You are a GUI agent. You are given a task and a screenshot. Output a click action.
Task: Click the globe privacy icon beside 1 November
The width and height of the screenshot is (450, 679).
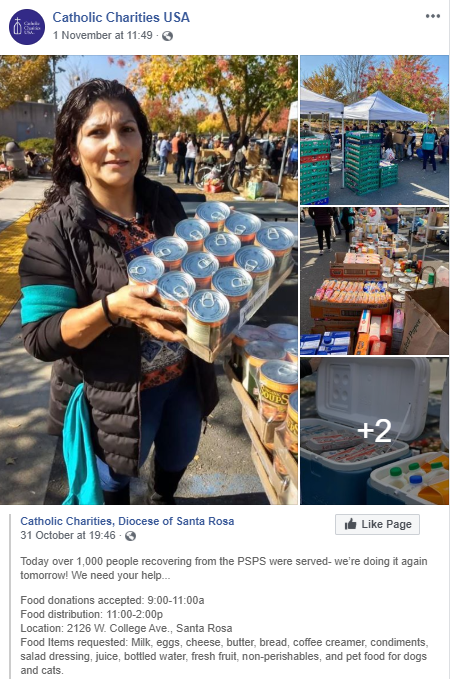coord(167,36)
